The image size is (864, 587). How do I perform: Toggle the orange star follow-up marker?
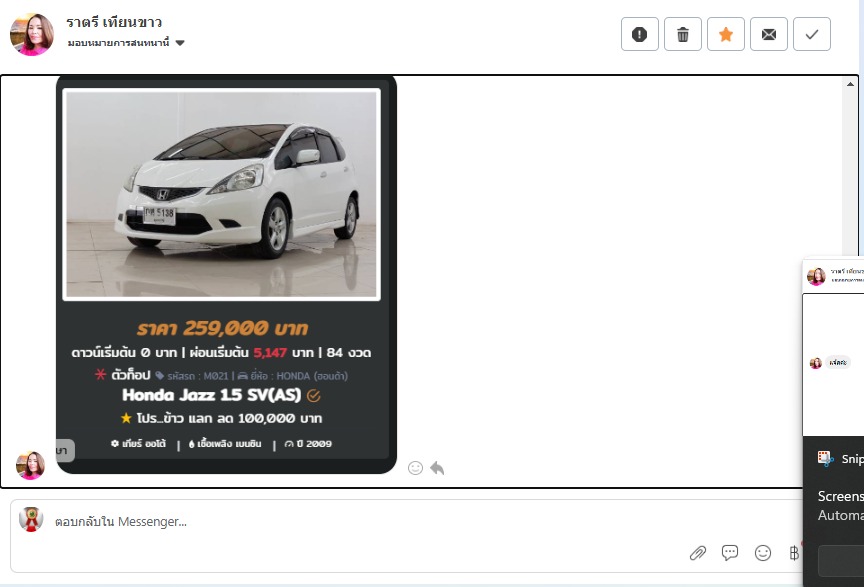[x=726, y=34]
